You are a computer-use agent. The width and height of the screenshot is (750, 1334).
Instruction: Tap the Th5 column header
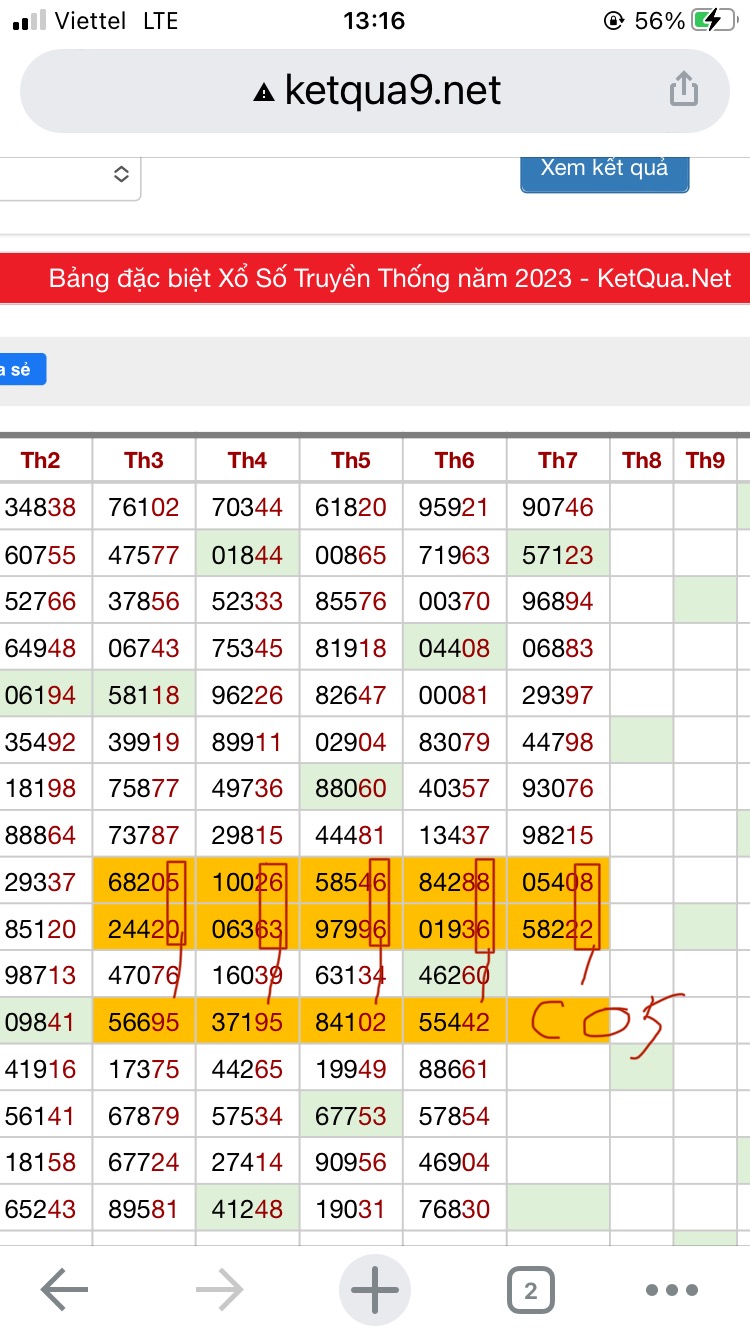pyautogui.click(x=351, y=460)
